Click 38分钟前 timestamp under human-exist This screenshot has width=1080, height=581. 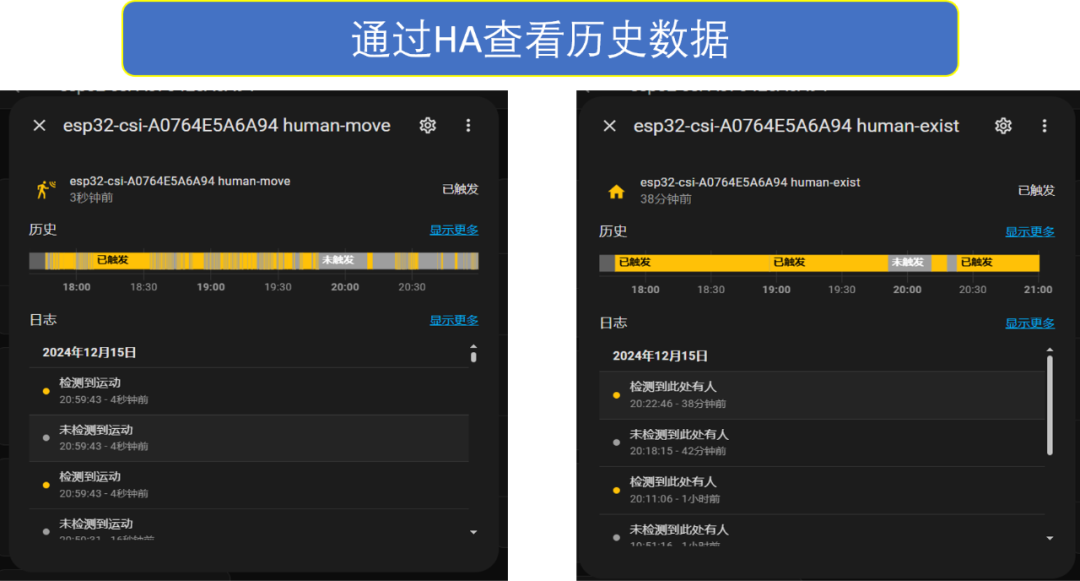pyautogui.click(x=666, y=199)
